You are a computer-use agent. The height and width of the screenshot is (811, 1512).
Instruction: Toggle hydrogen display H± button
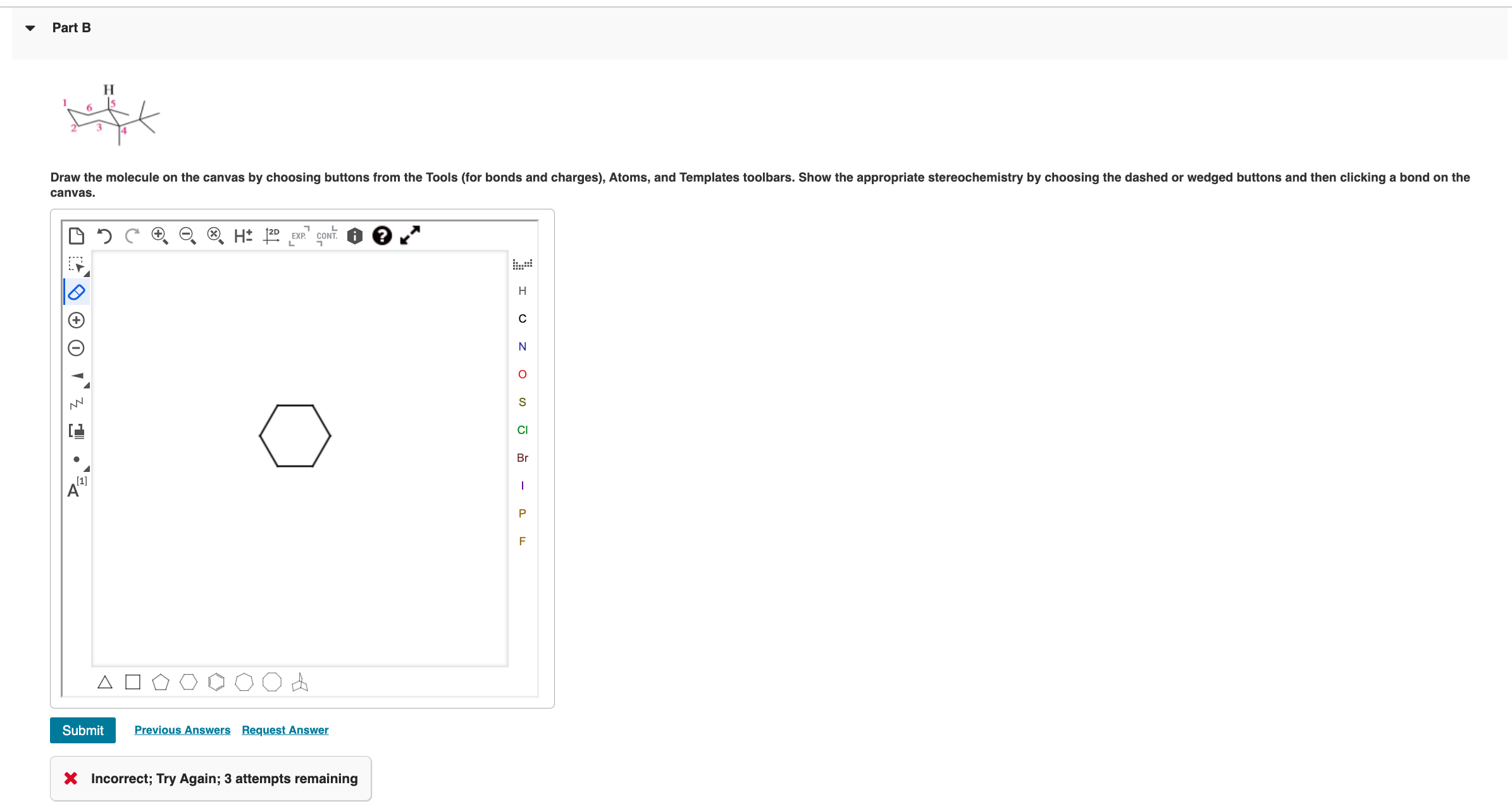coord(243,236)
